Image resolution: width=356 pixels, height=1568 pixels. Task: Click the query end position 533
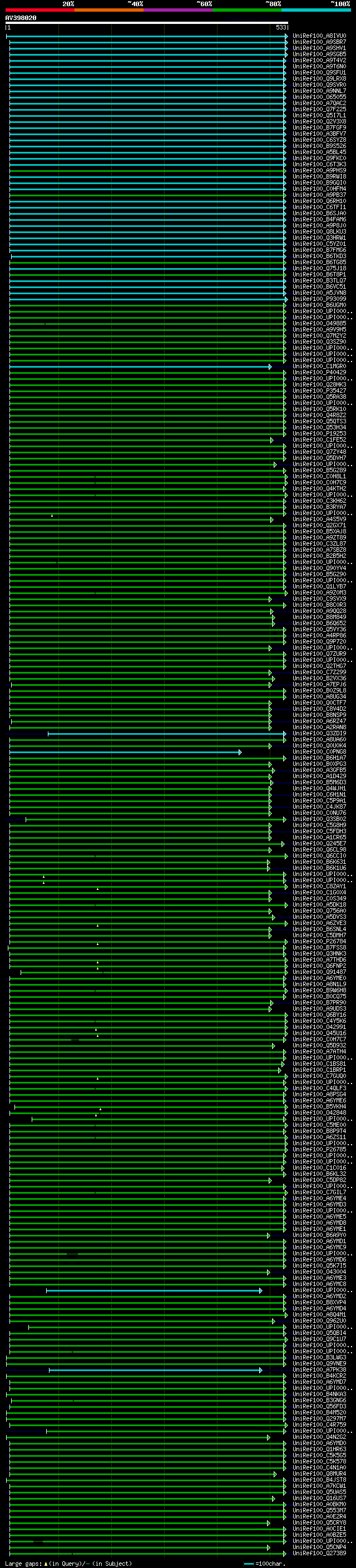pos(280,28)
